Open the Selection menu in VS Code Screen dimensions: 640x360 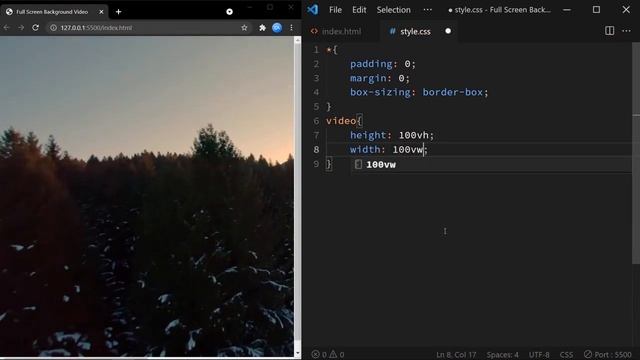click(x=393, y=10)
